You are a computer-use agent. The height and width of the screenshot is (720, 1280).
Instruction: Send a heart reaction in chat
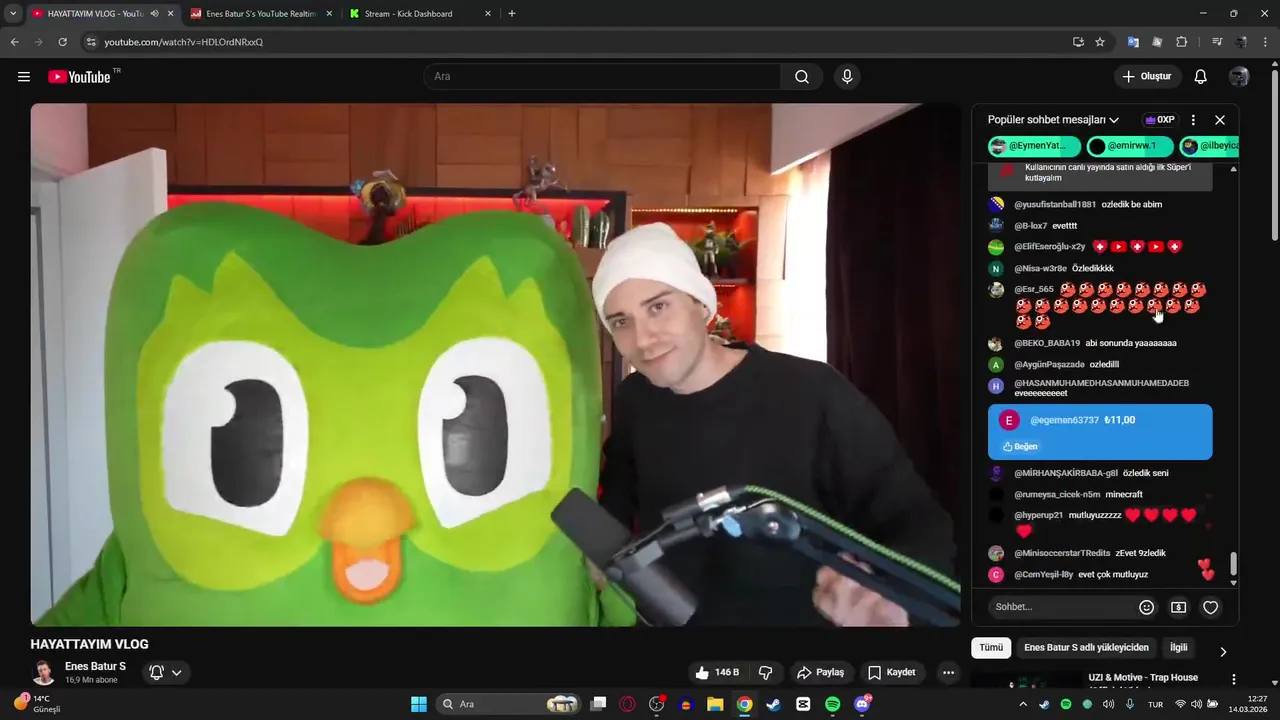[x=1211, y=607]
